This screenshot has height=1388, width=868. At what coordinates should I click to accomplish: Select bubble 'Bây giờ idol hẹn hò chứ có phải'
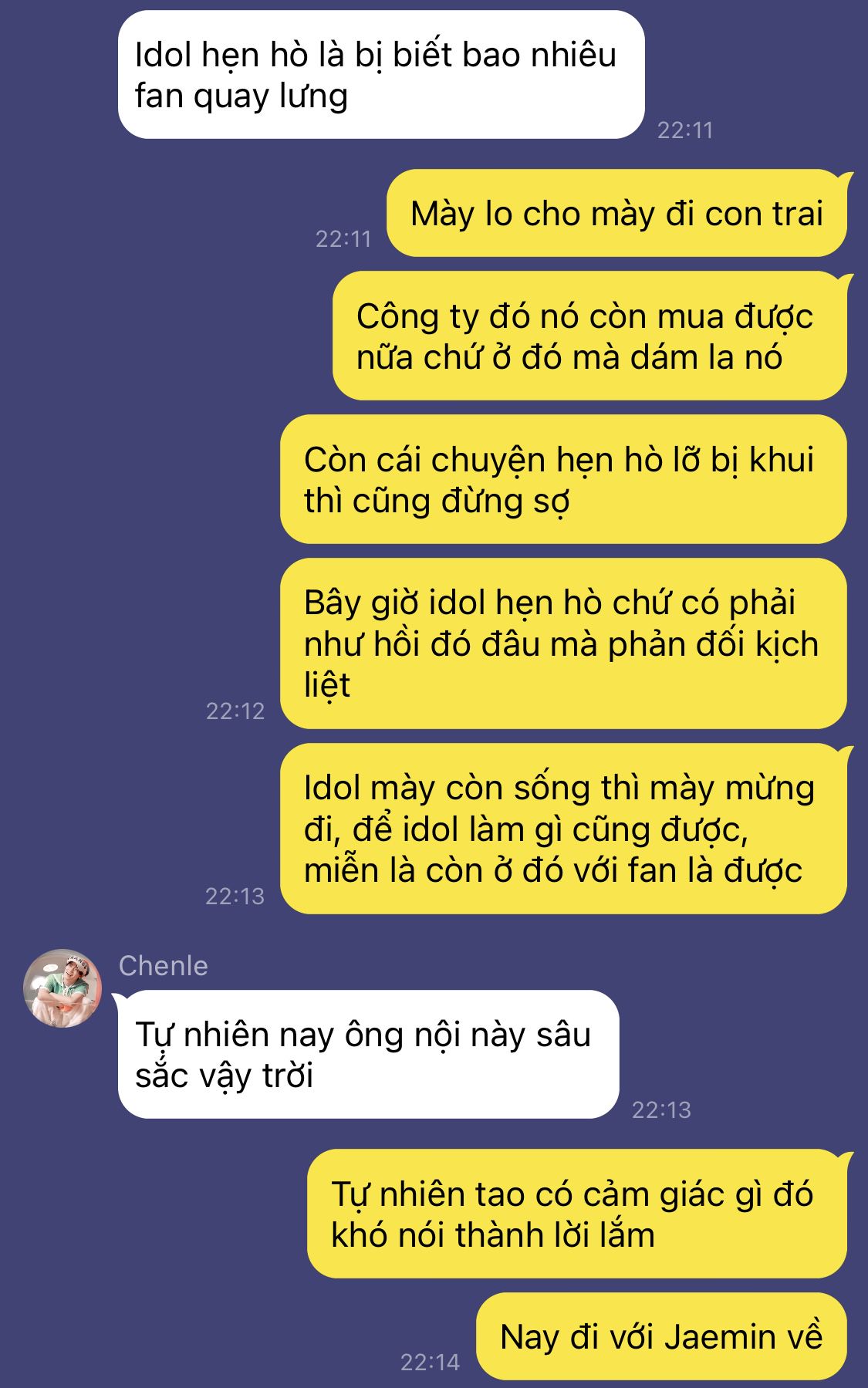[x=563, y=643]
